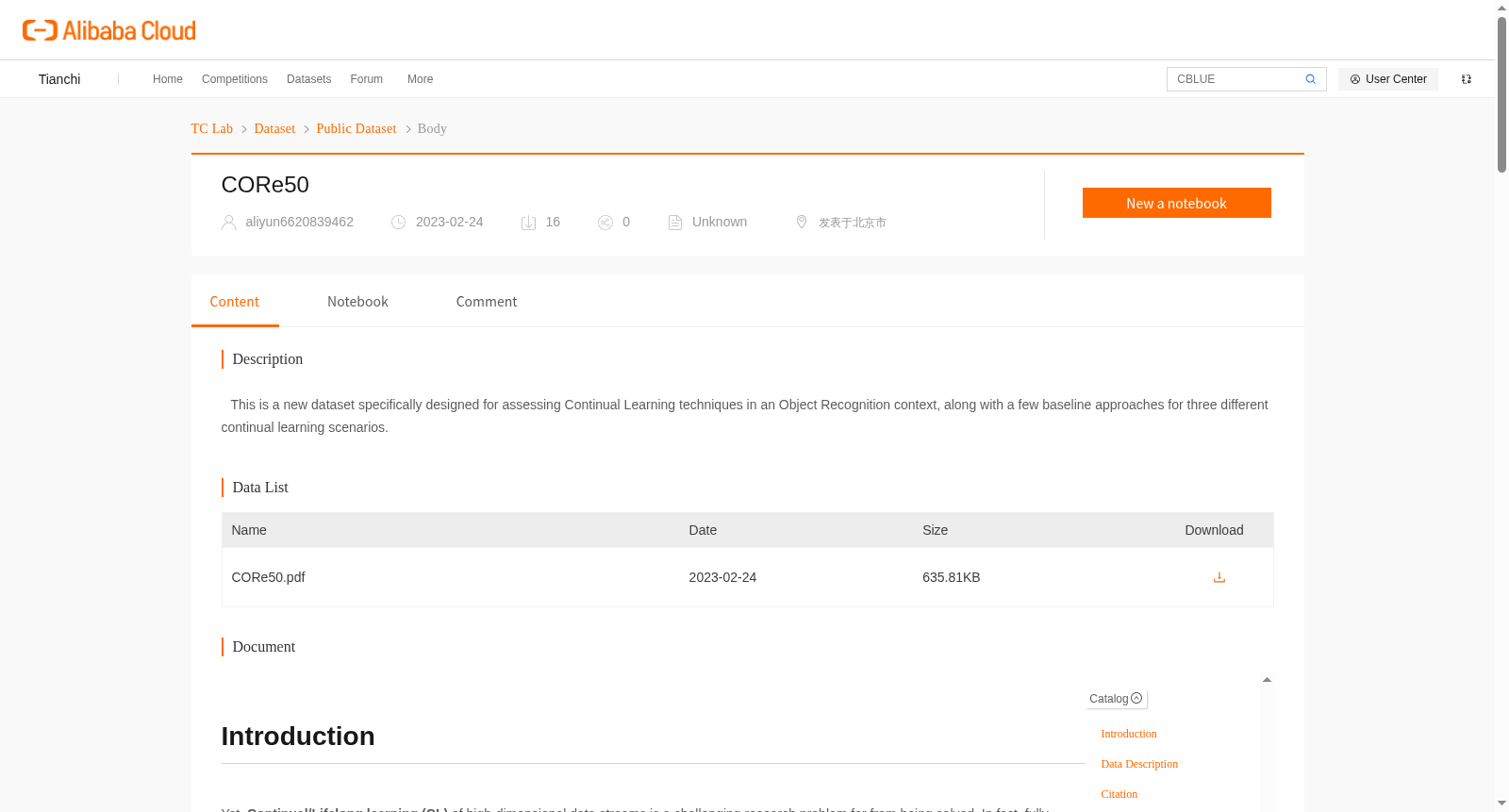Click the share count icon
Image resolution: width=1509 pixels, height=812 pixels.
pos(605,223)
